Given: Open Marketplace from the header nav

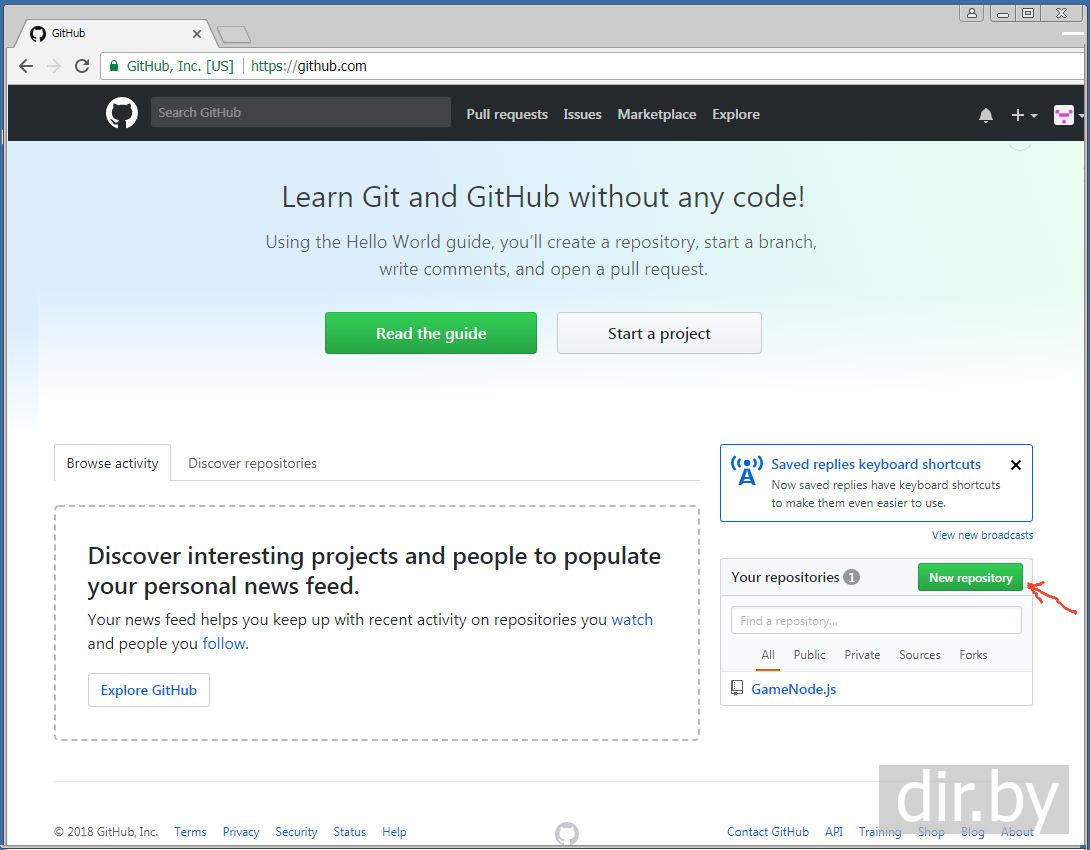Looking at the screenshot, I should click(656, 114).
